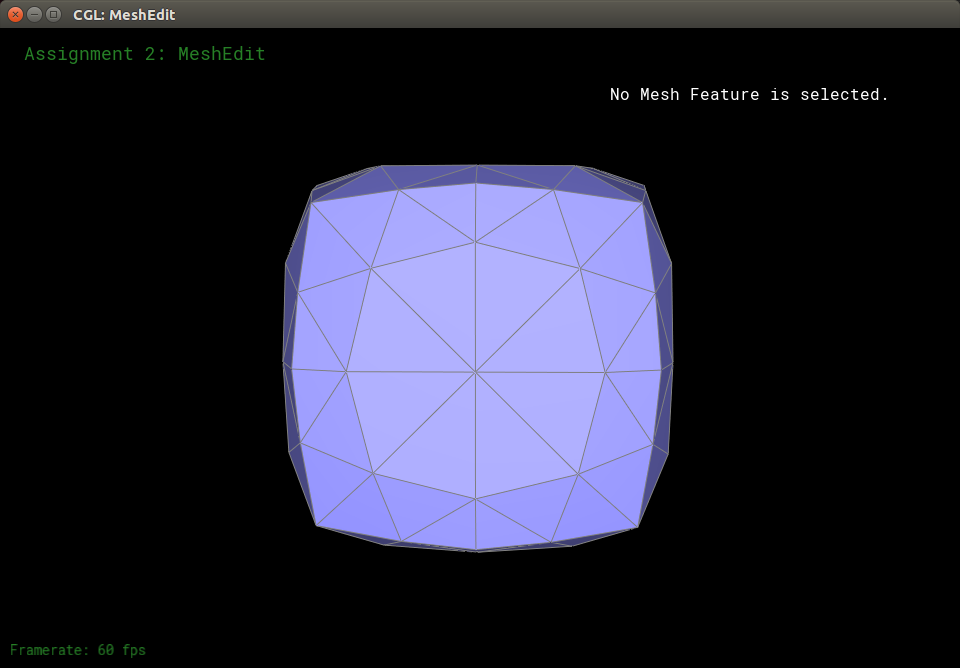Select the vertical edge above the center vertex
This screenshot has height=668, width=960.
476,307
